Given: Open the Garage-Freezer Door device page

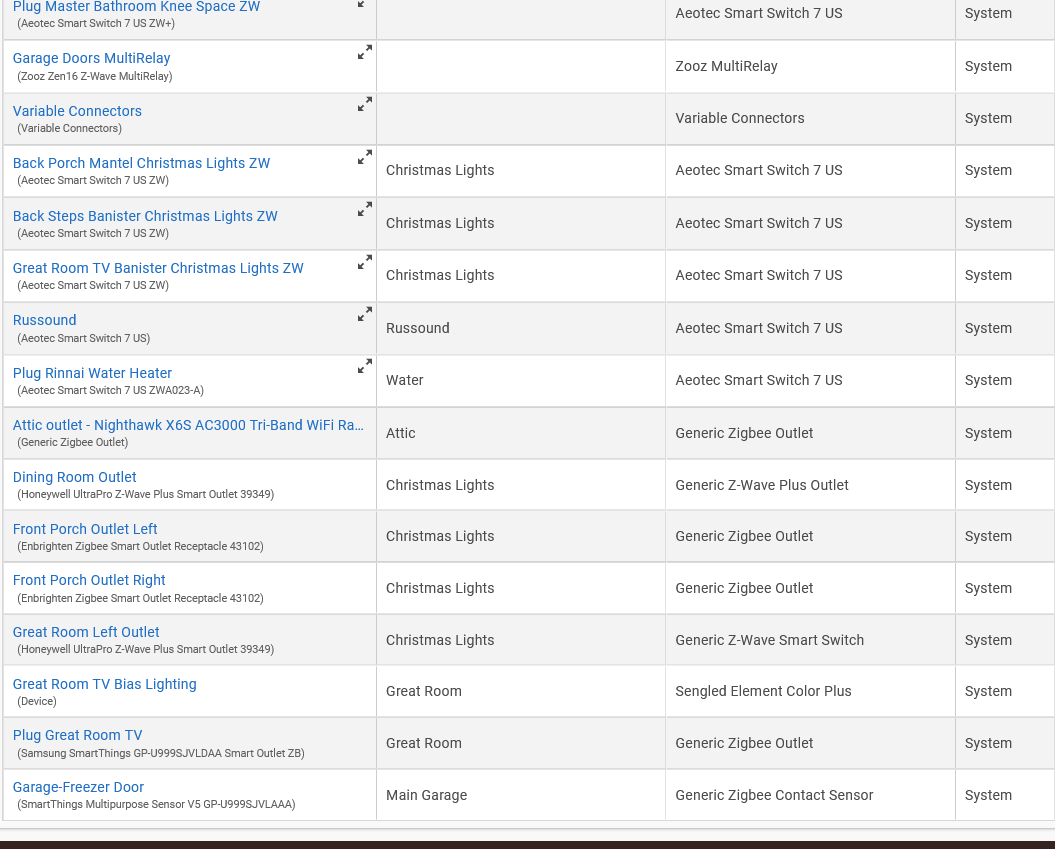Looking at the screenshot, I should [78, 787].
